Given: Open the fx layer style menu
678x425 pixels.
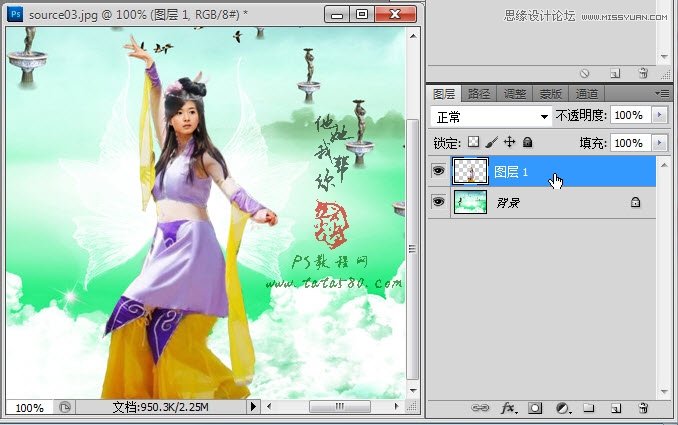Looking at the screenshot, I should click(x=508, y=408).
